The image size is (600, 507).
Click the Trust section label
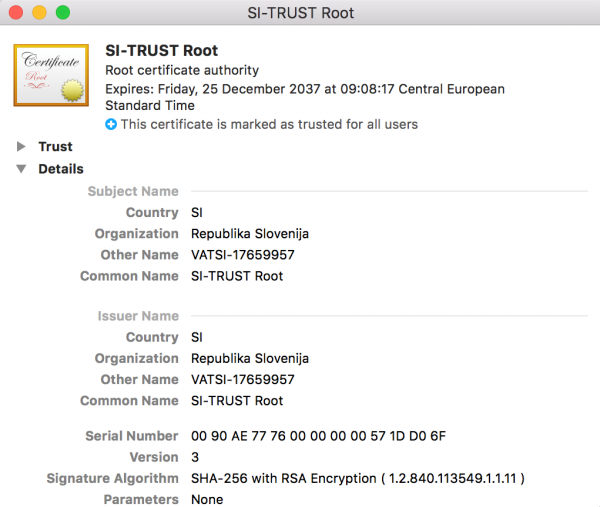[55, 147]
